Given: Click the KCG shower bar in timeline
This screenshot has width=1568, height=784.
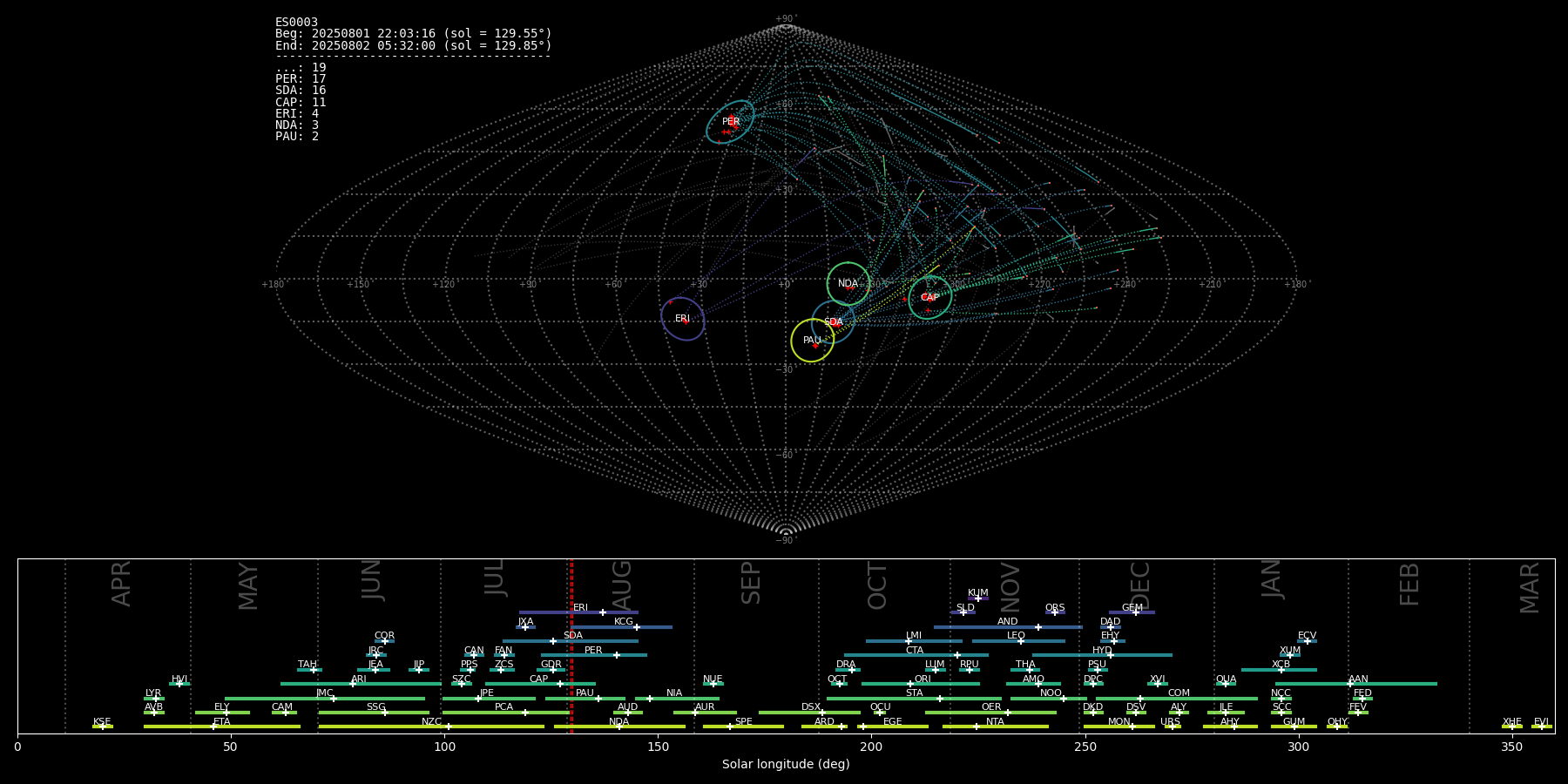Looking at the screenshot, I should click(622, 627).
